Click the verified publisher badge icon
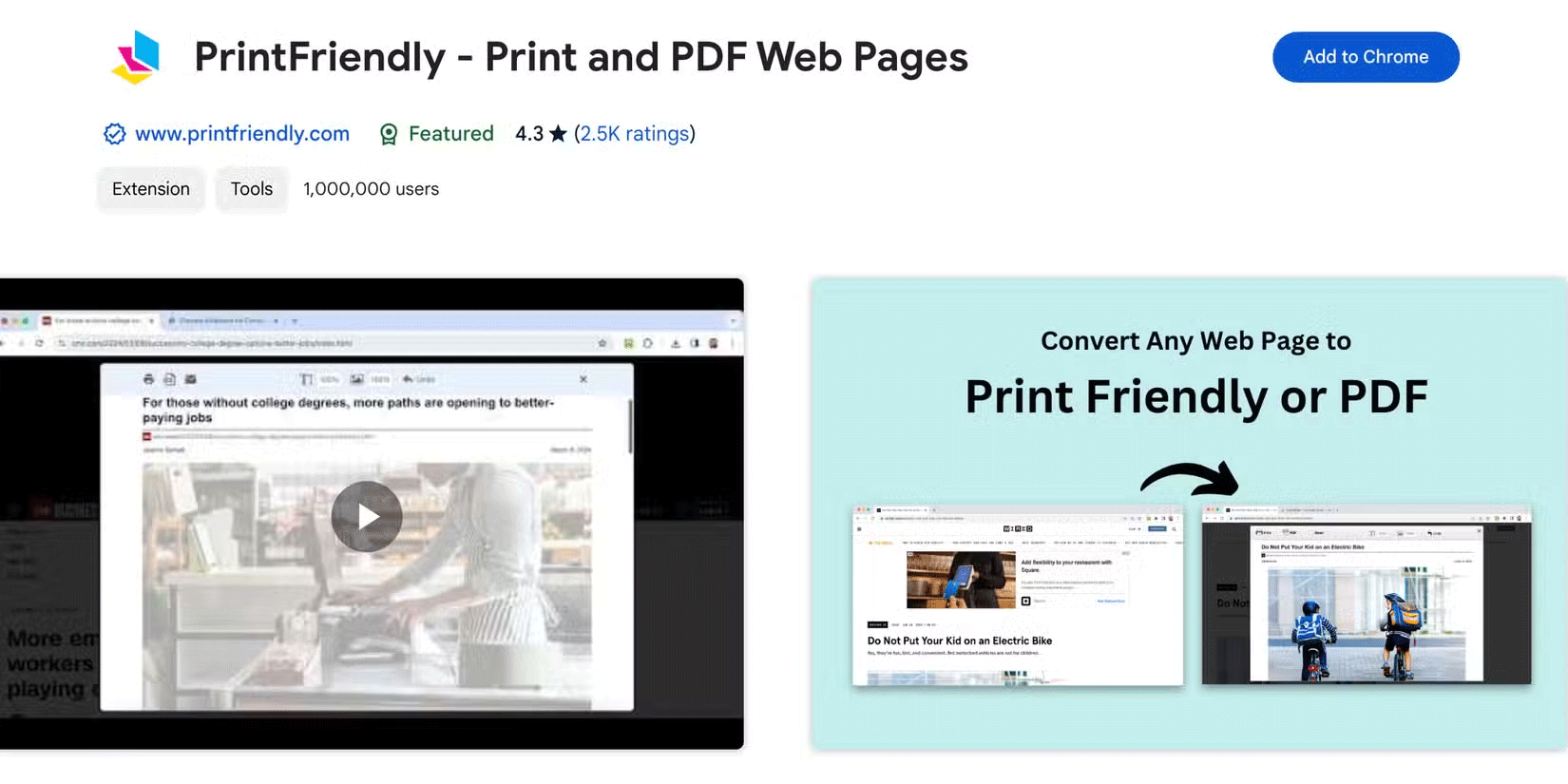The image size is (1568, 784). [x=114, y=134]
